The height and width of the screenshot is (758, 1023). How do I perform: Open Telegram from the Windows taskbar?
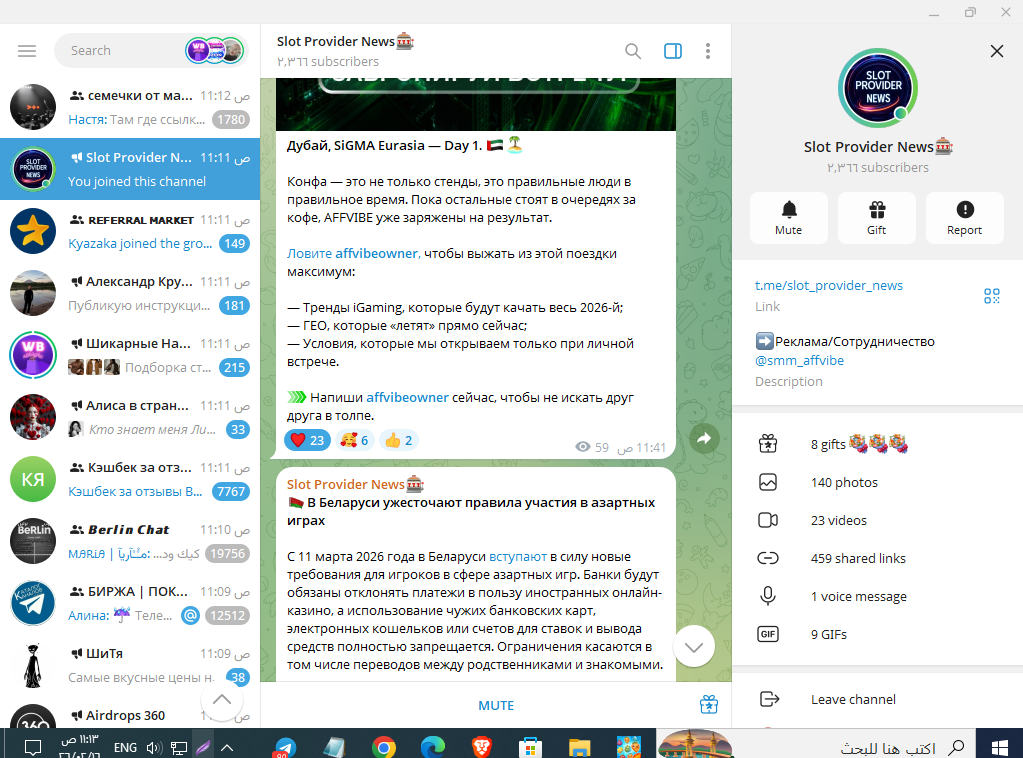coord(285,748)
